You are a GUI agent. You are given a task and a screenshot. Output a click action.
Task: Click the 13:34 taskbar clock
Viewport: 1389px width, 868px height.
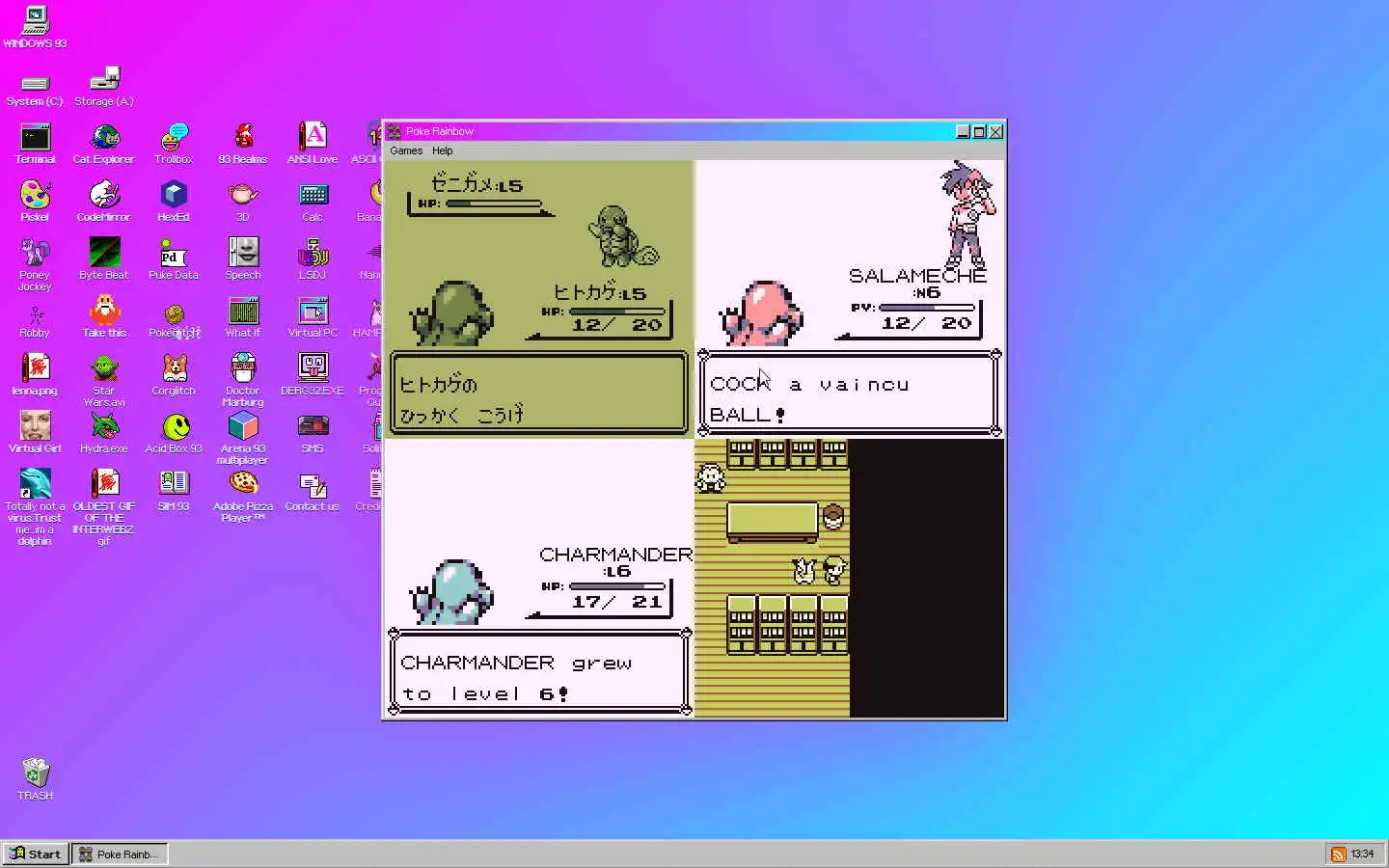coord(1363,854)
